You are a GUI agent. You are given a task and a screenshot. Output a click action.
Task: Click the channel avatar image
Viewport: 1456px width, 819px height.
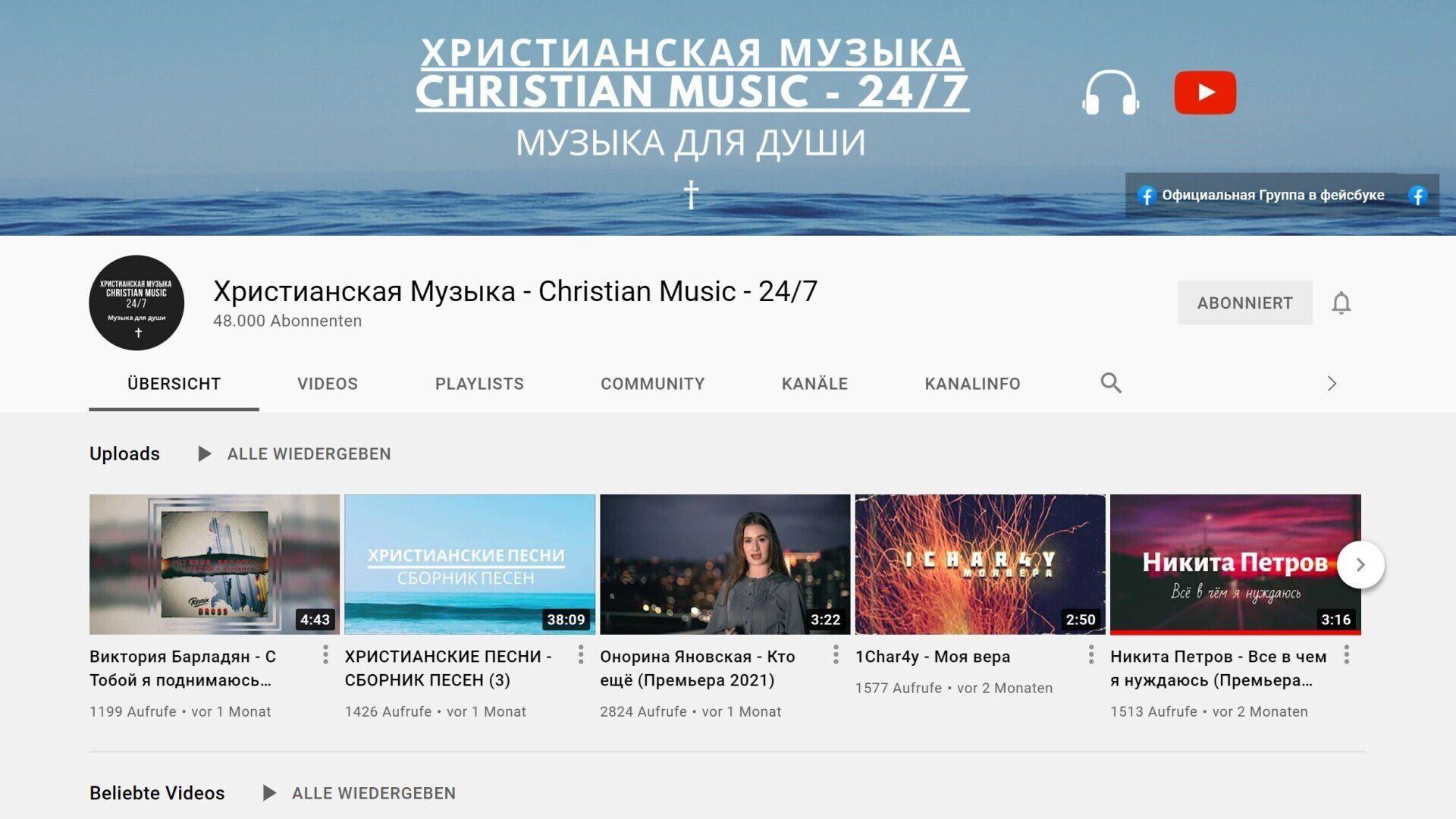[136, 303]
